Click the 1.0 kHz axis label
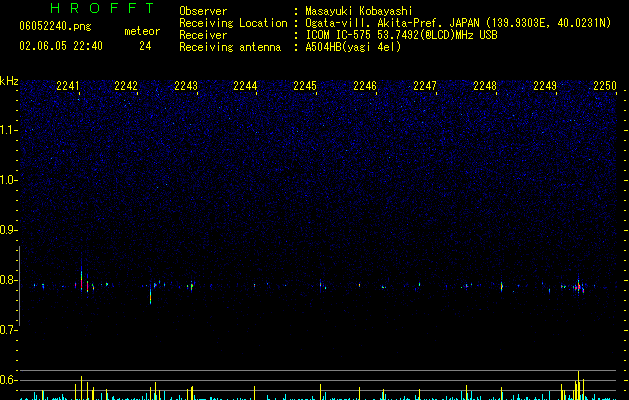629x400 pixels. tap(9, 180)
